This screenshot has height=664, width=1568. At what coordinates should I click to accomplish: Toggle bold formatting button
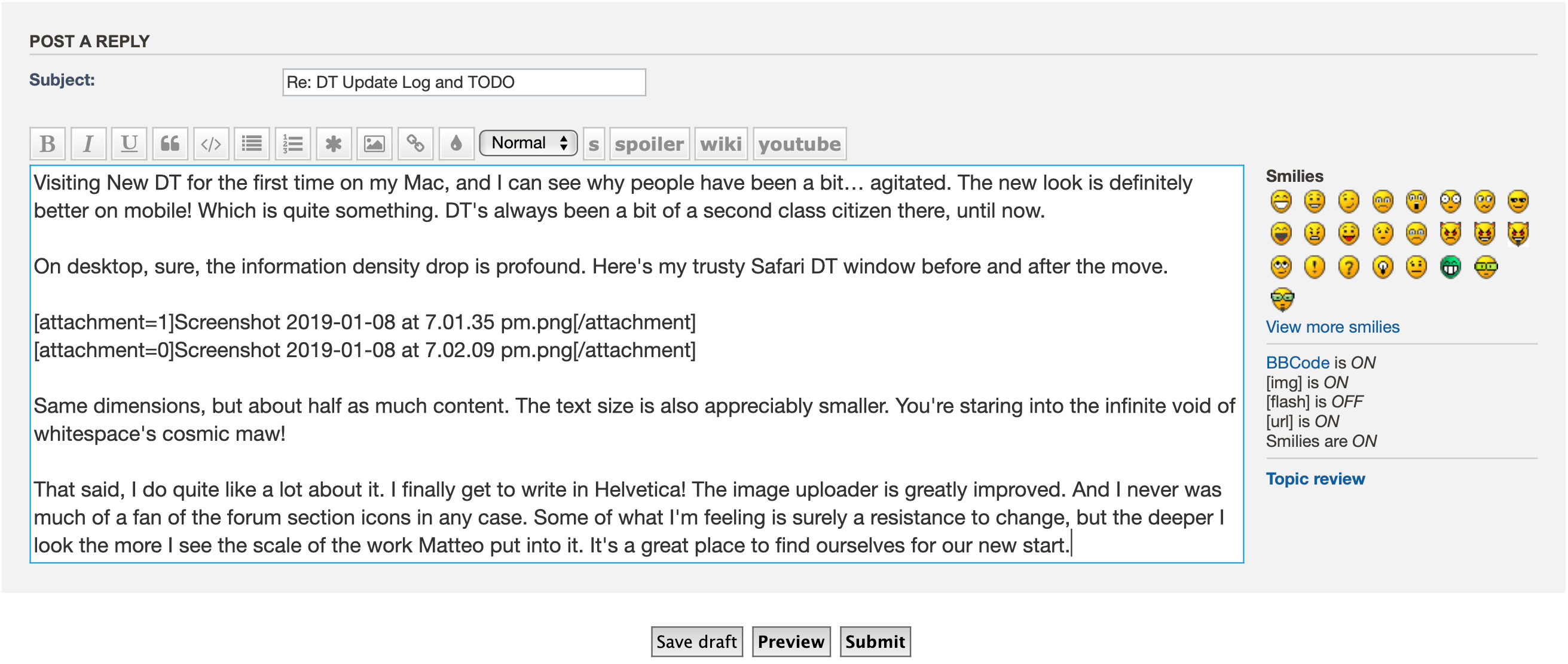(47, 144)
